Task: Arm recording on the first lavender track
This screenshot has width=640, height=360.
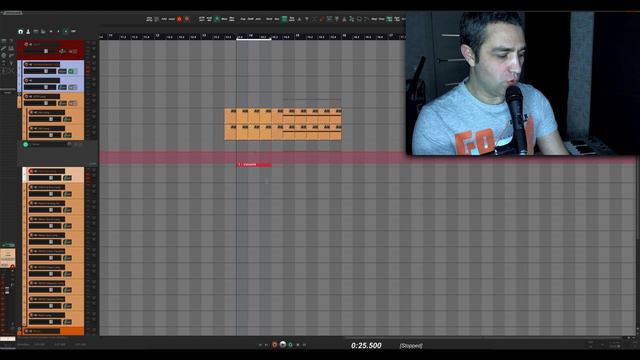Action: (27, 64)
